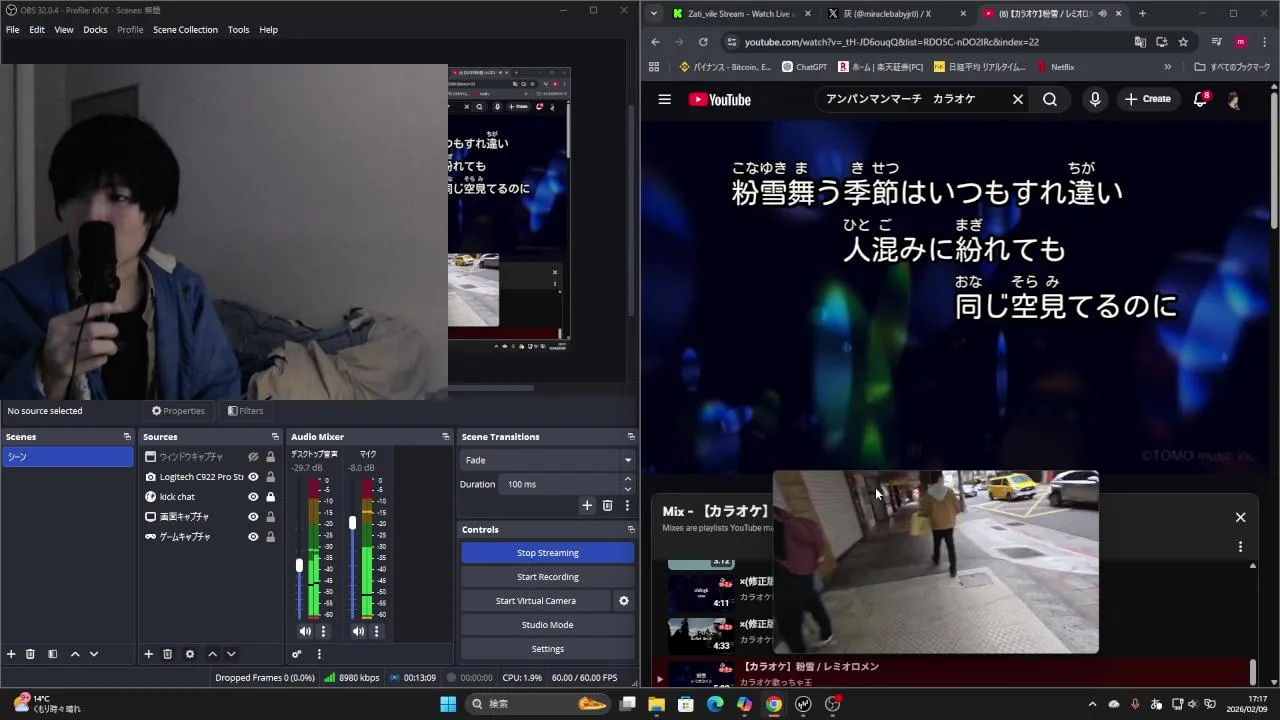Unlock the kick chat source
Screen dimensions: 1280x720
tap(270, 497)
